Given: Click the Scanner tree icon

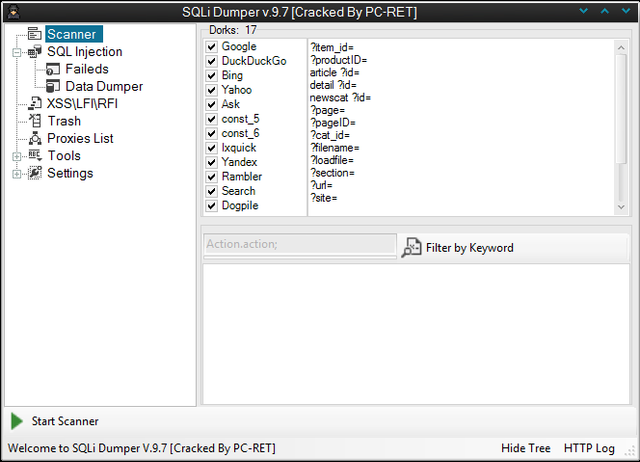Looking at the screenshot, I should pyautogui.click(x=35, y=34).
